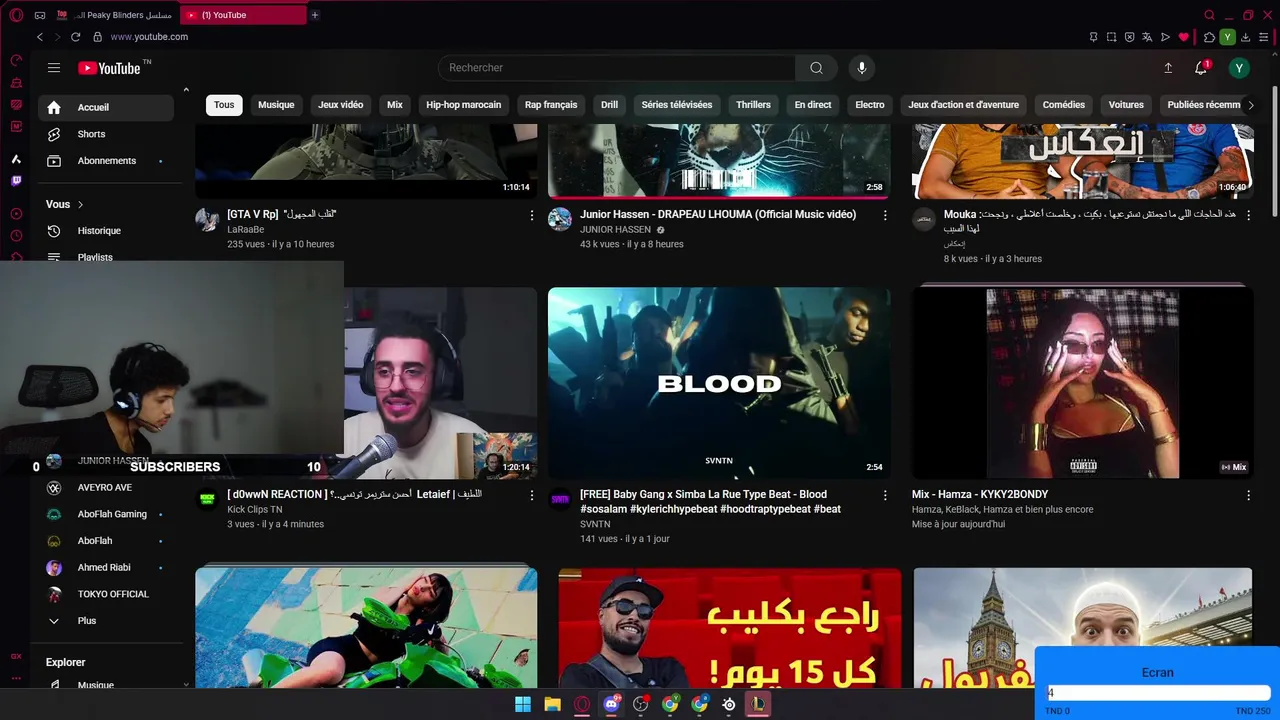Open TOKYO OFFICIAL channel subscription

(106, 594)
